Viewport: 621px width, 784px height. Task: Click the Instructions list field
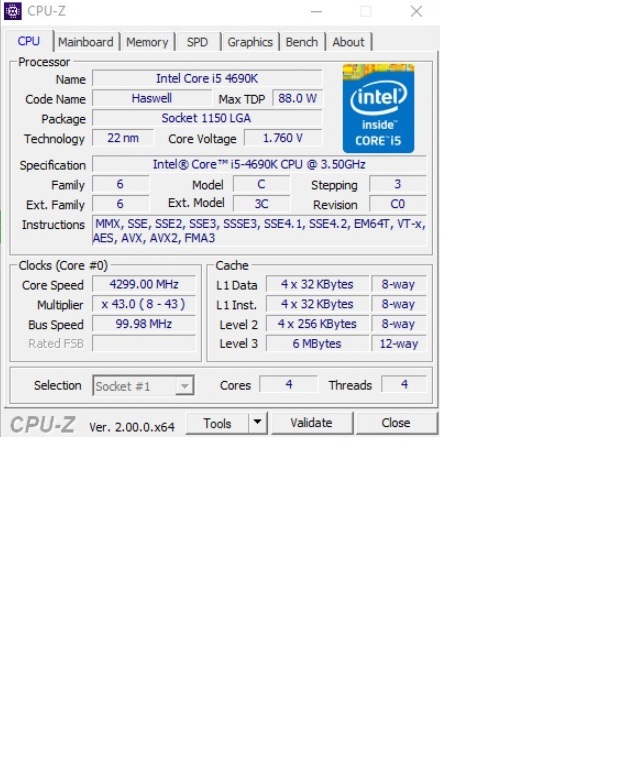tap(259, 230)
